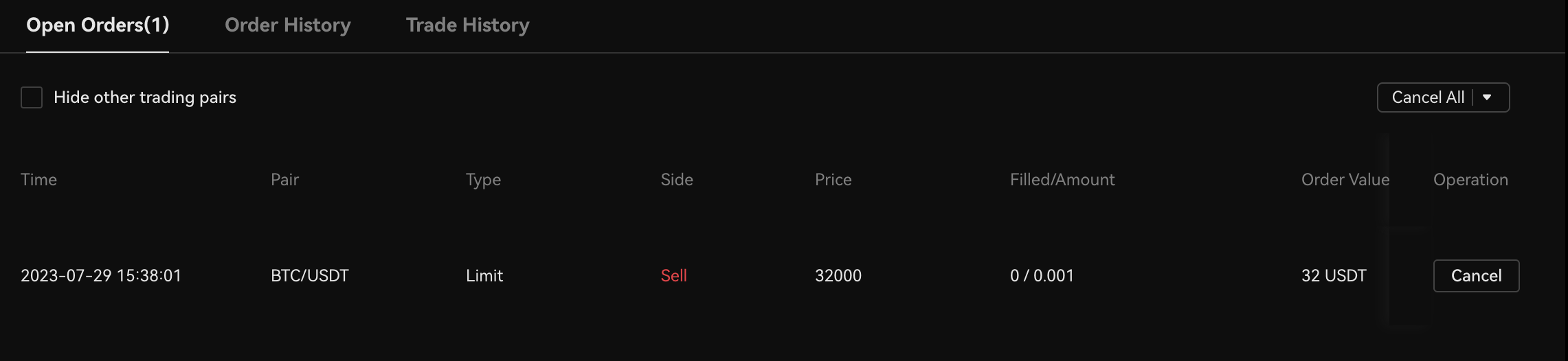Select the Open Orders(1) tab
This screenshot has height=361, width=1568.
(x=98, y=25)
